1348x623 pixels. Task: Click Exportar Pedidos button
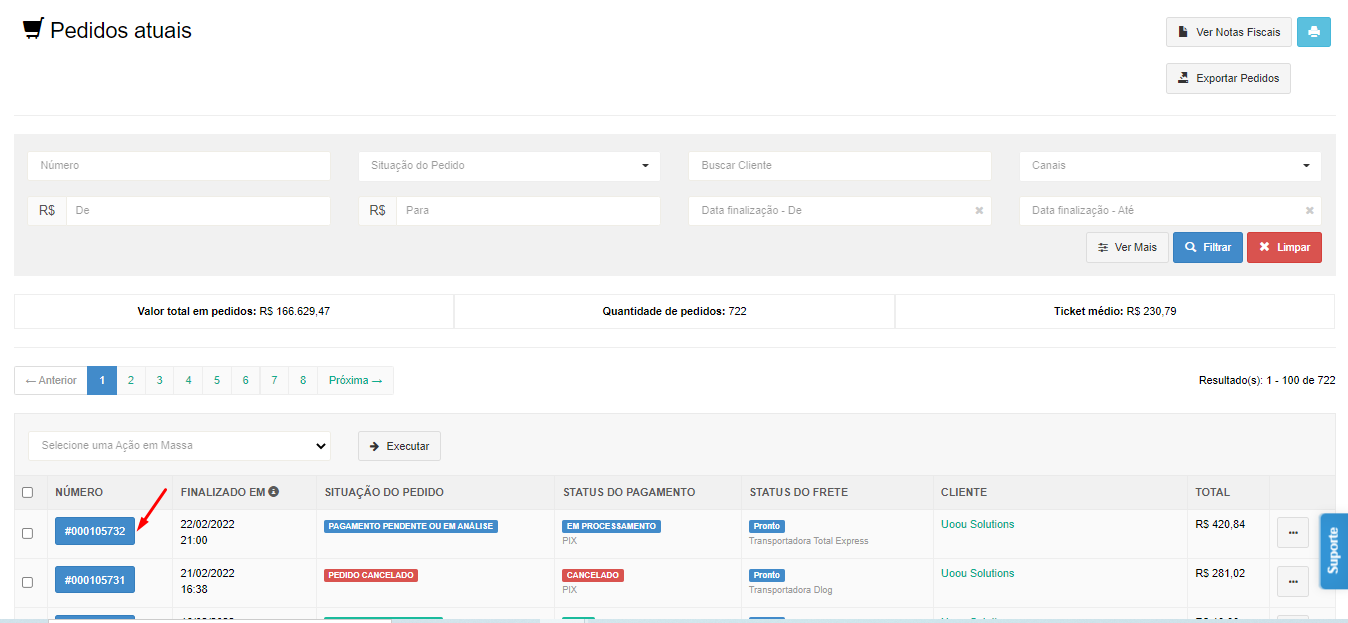click(x=1228, y=78)
